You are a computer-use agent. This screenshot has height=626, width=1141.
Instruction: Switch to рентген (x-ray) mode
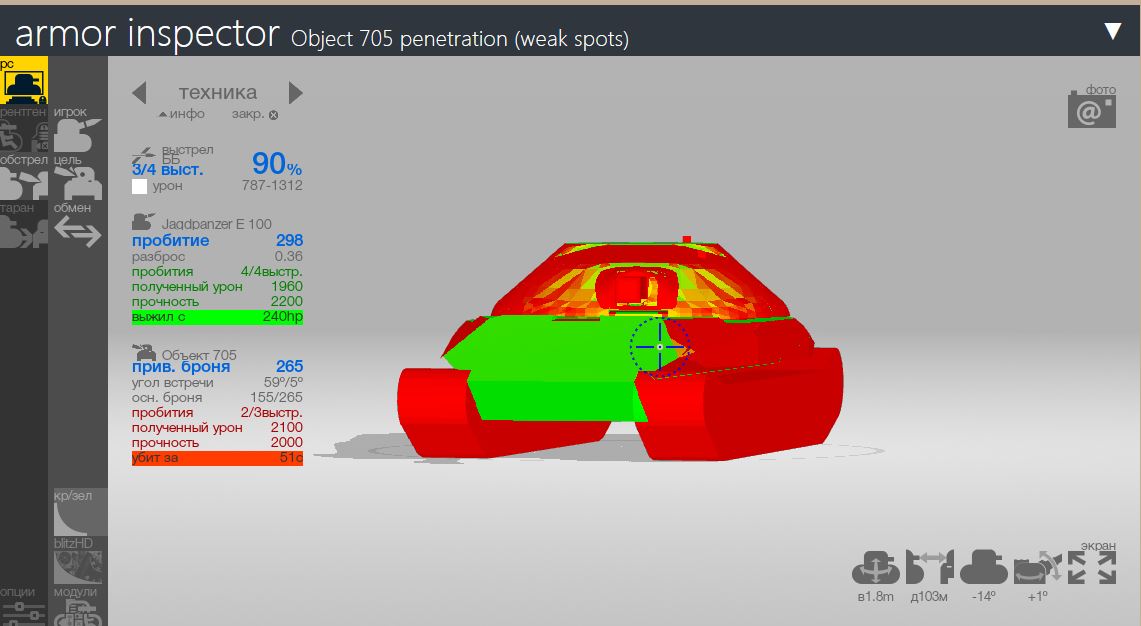24,130
